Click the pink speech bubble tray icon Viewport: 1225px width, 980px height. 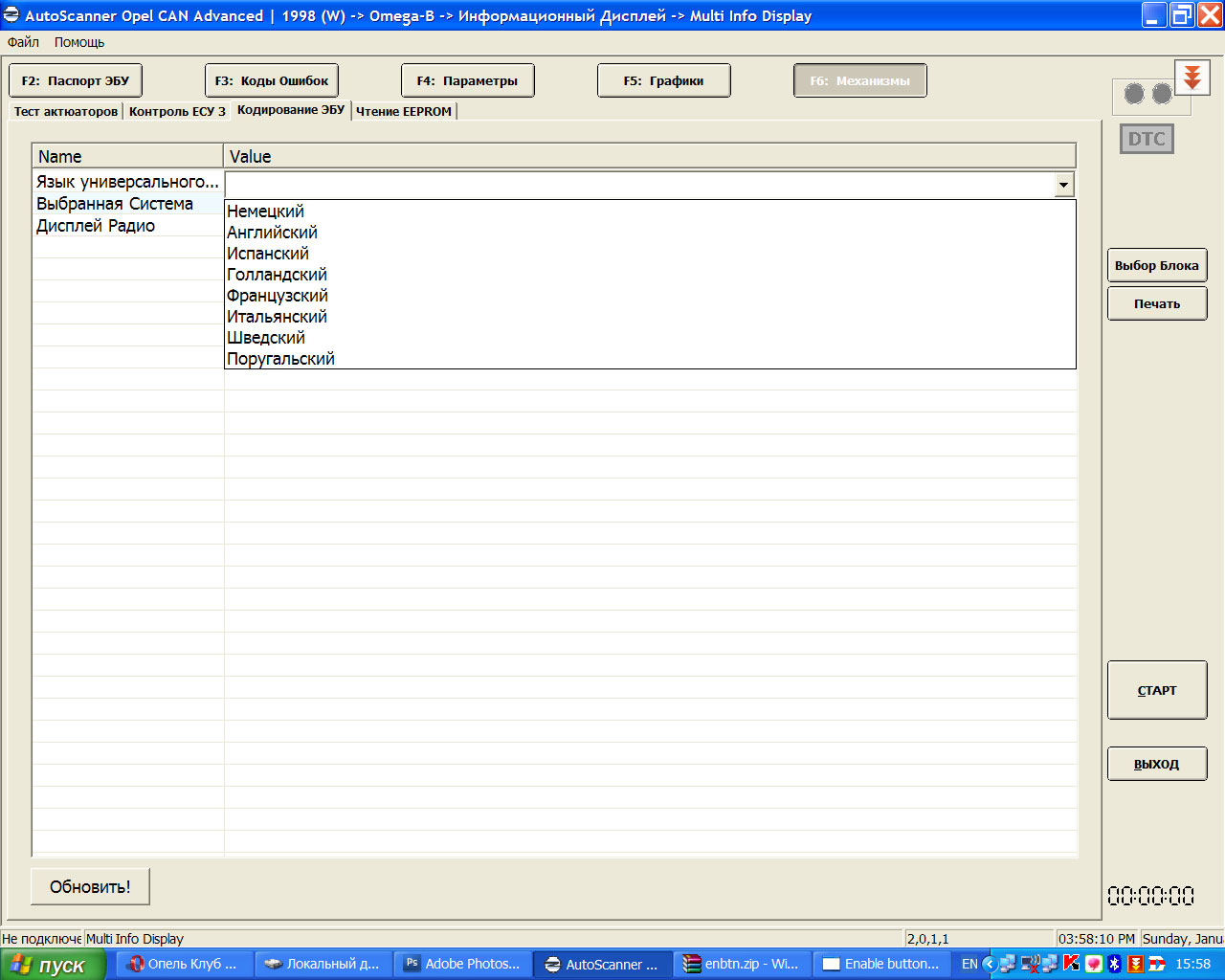[x=1093, y=964]
